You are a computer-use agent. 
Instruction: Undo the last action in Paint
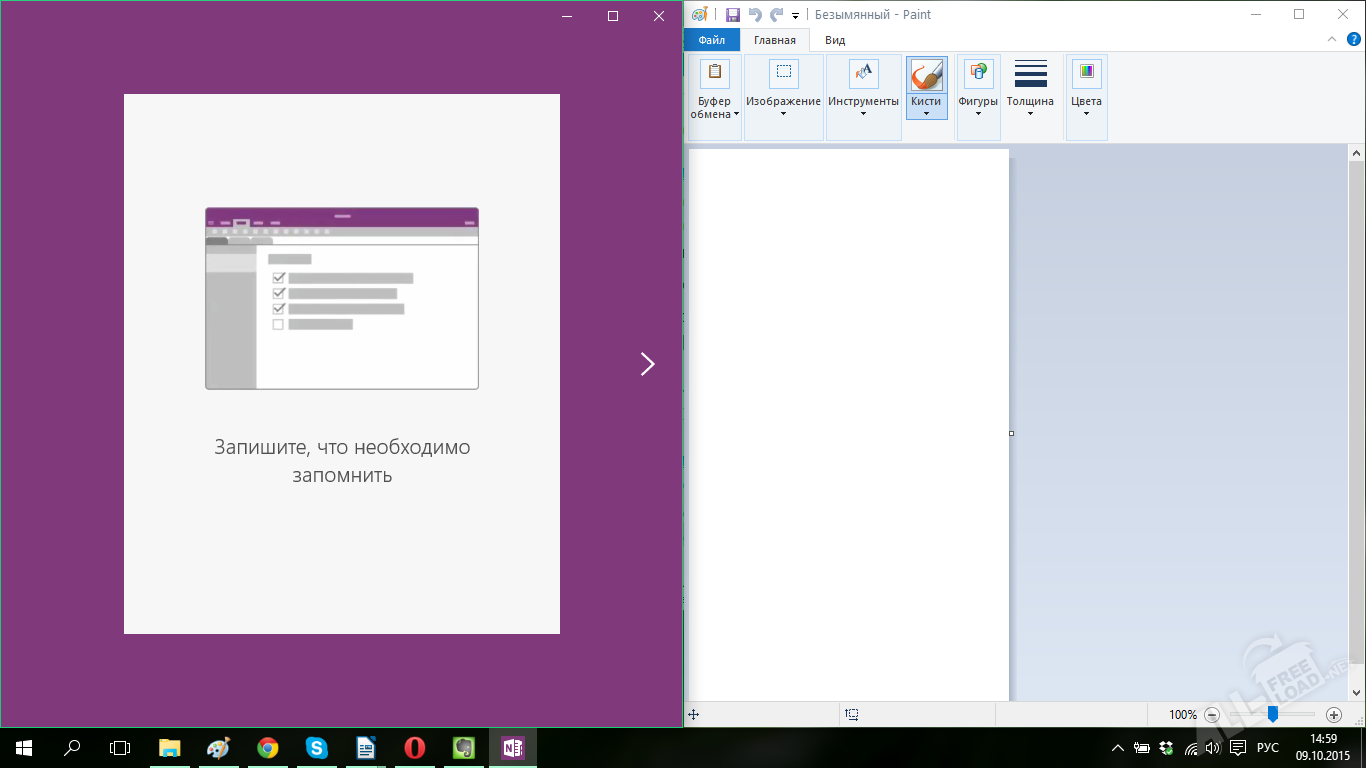coord(755,15)
